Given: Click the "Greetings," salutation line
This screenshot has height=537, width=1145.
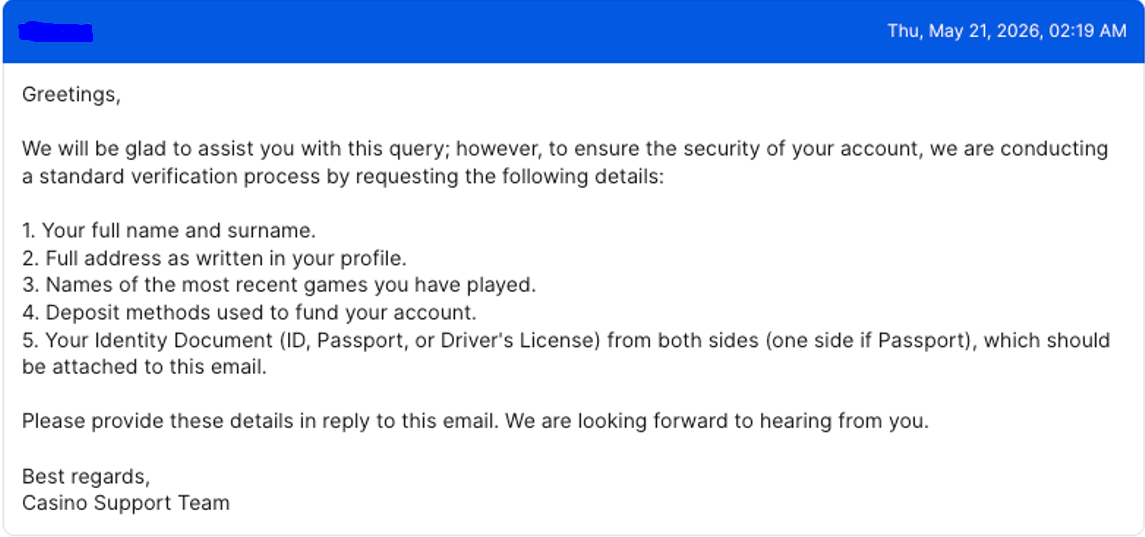Looking at the screenshot, I should 71,95.
